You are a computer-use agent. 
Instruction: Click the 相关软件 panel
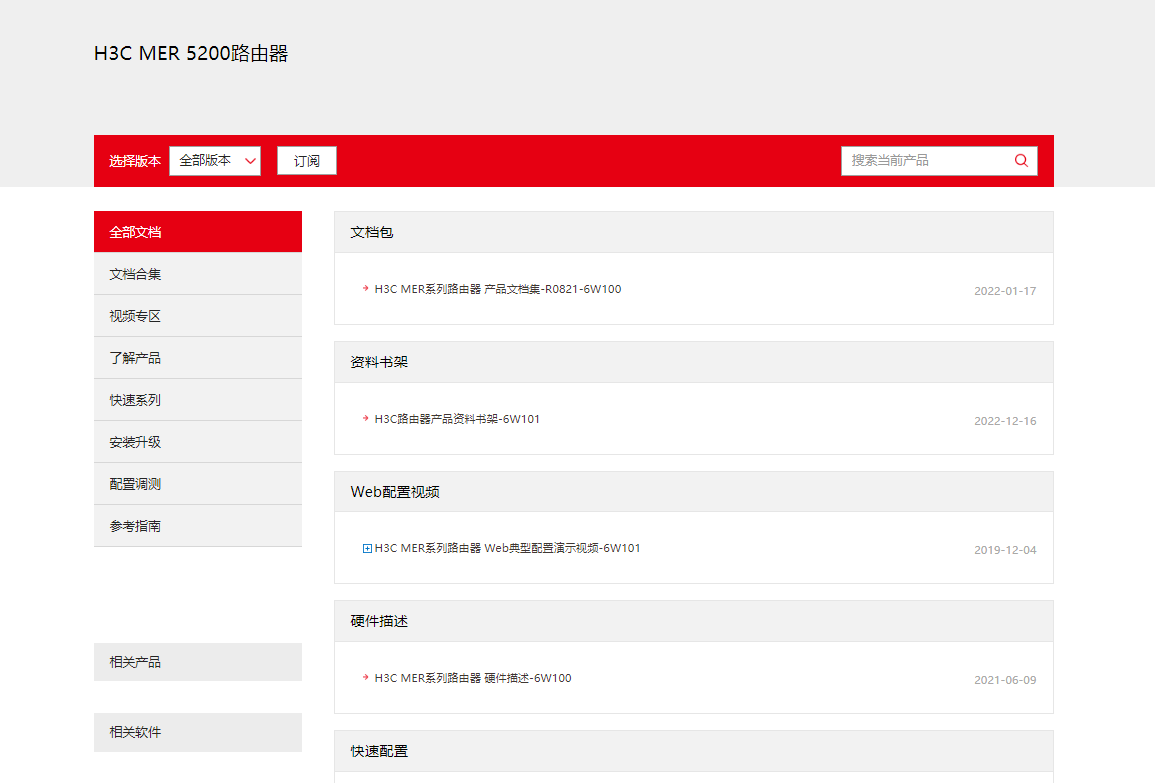[198, 732]
